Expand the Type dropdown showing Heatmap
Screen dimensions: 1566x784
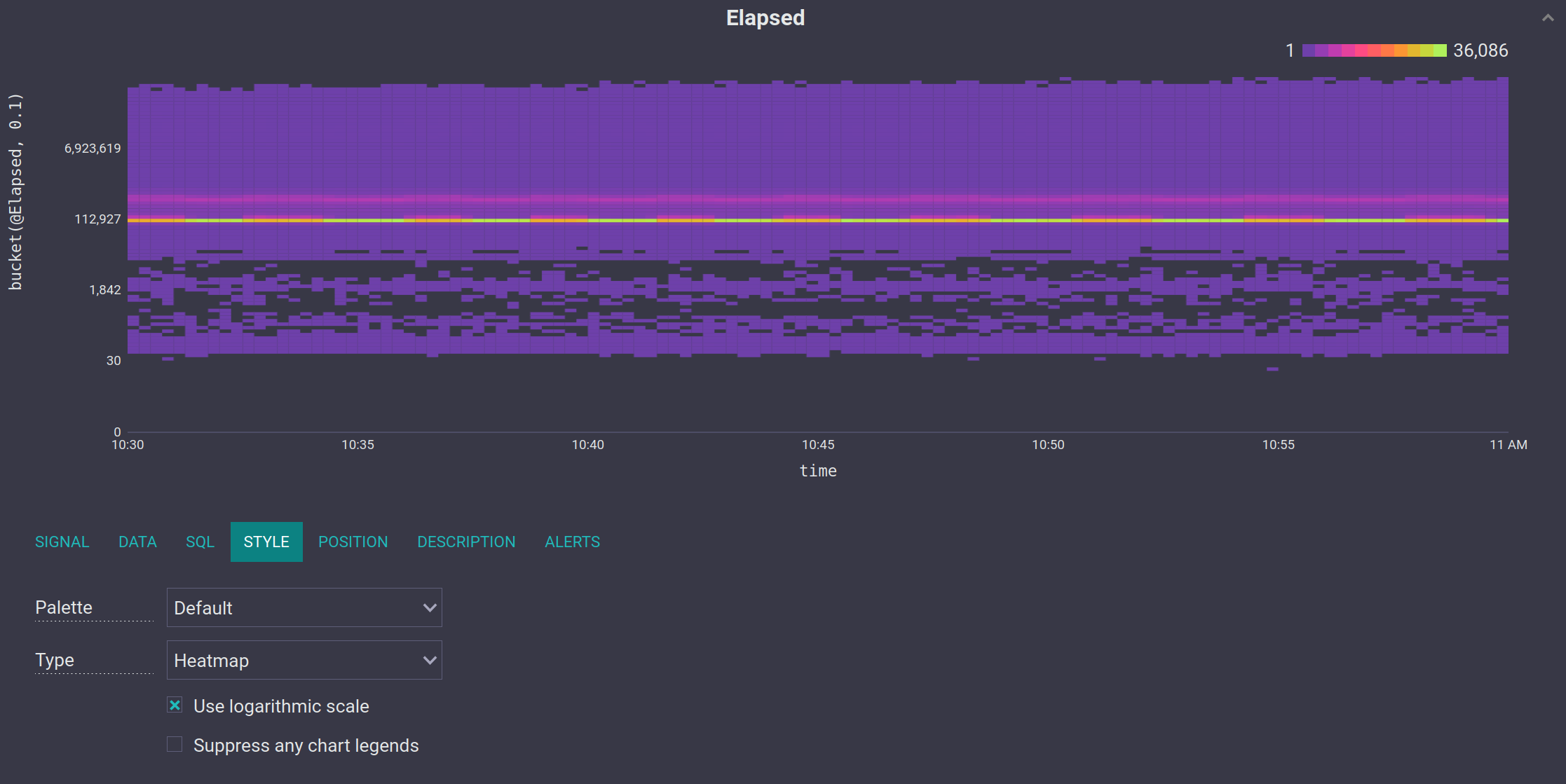[x=294, y=660]
